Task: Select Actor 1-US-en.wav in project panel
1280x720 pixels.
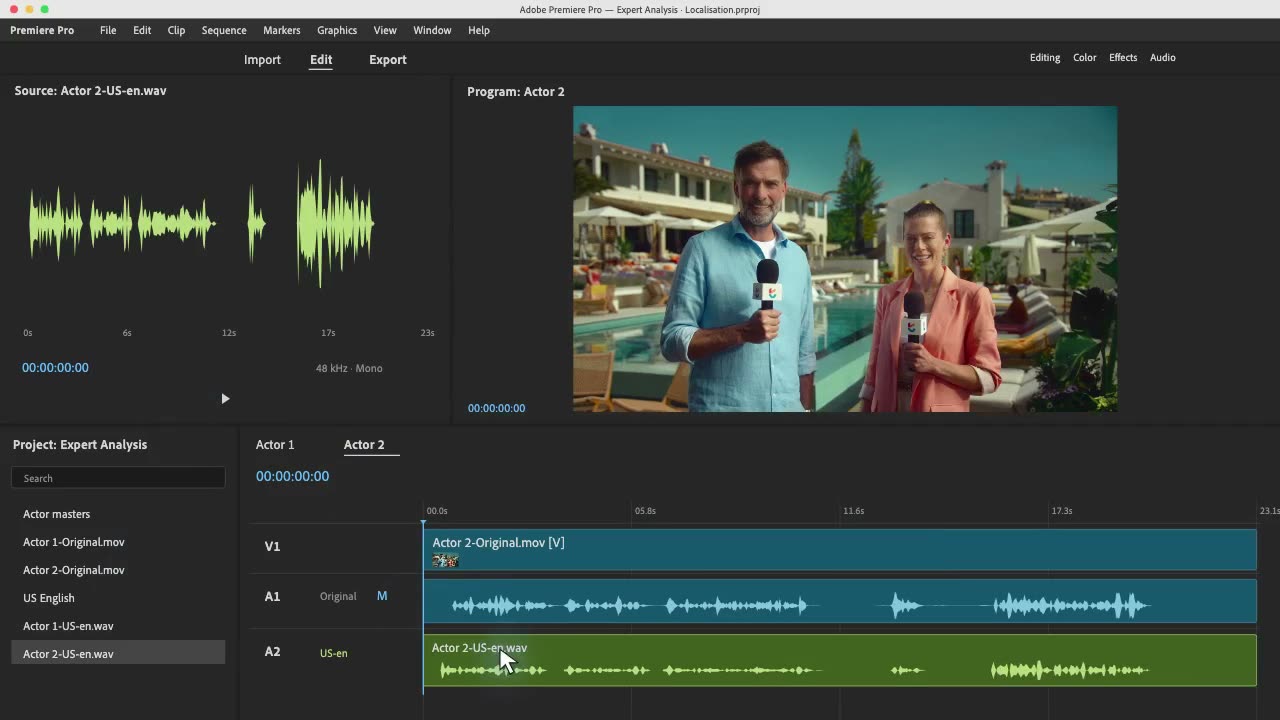Action: pos(68,626)
